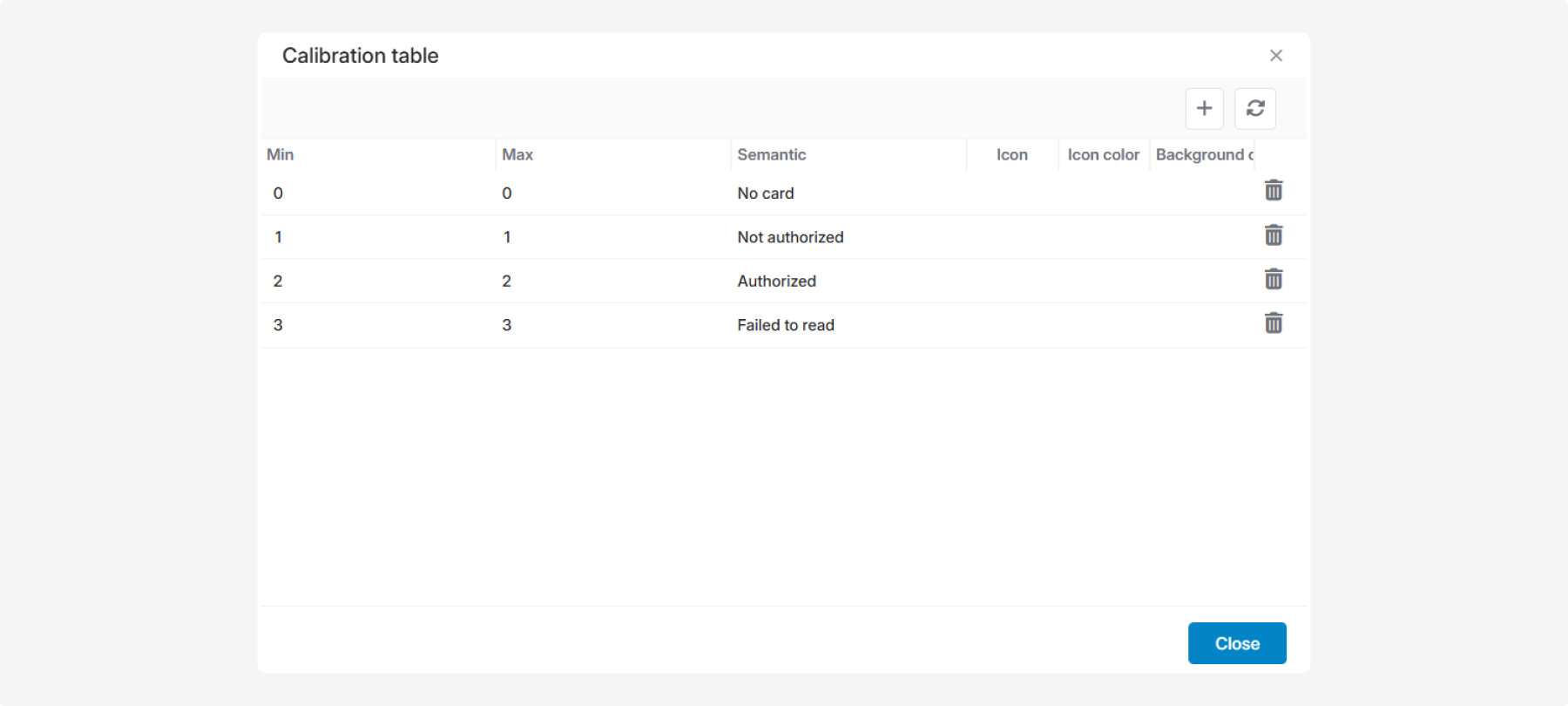Edit the "Failed to read" semantic cell
Screen dimensions: 1568x706
785,325
